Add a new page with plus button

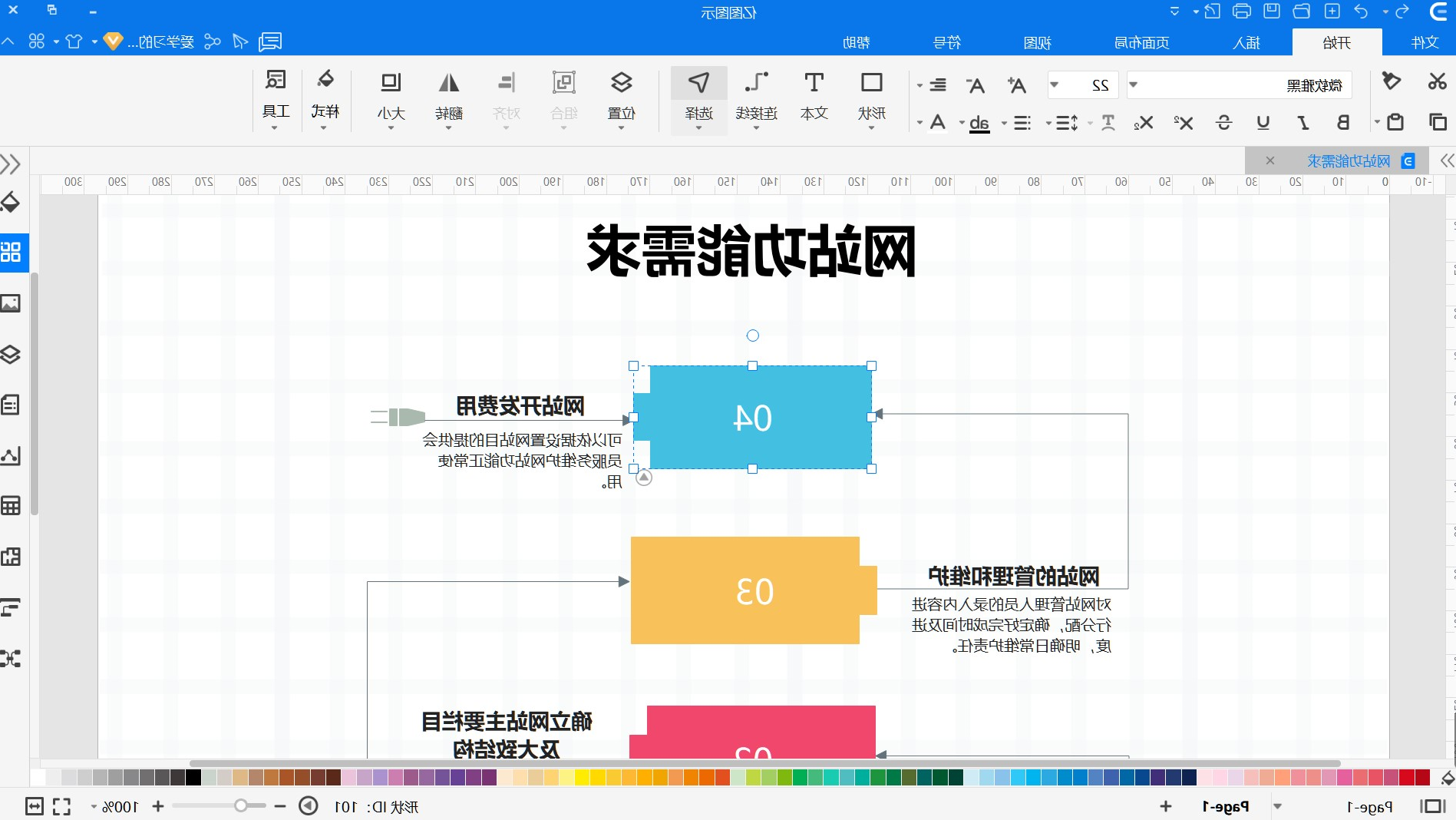click(x=1166, y=806)
